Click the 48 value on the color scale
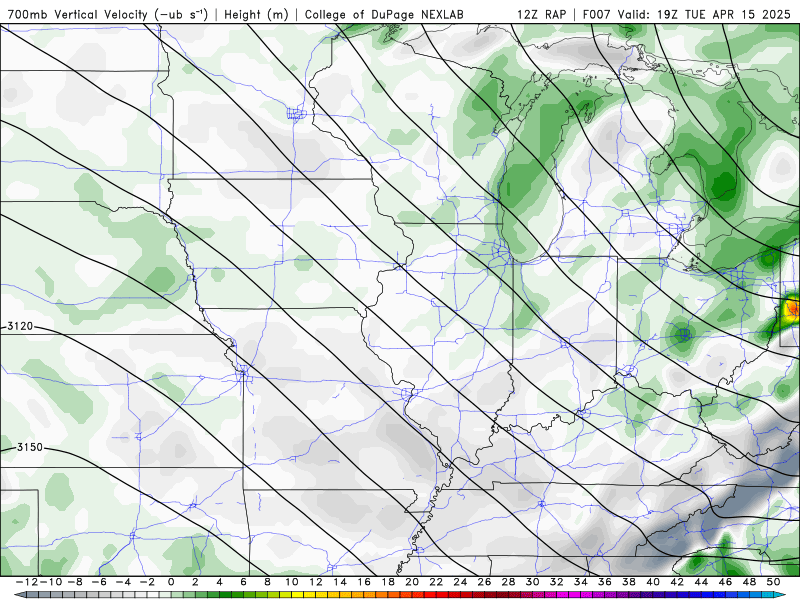Screen dimensions: 800x600 (x=749, y=582)
